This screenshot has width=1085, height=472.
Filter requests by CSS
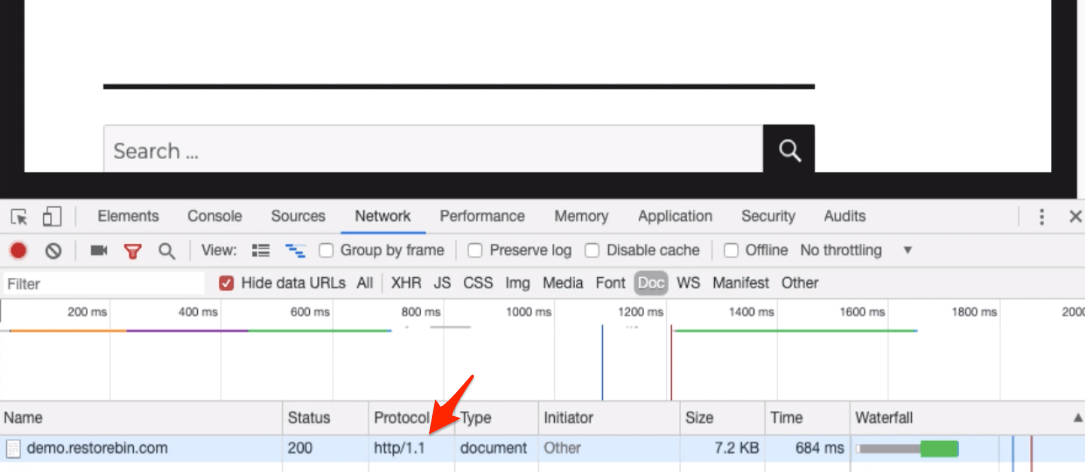point(478,283)
